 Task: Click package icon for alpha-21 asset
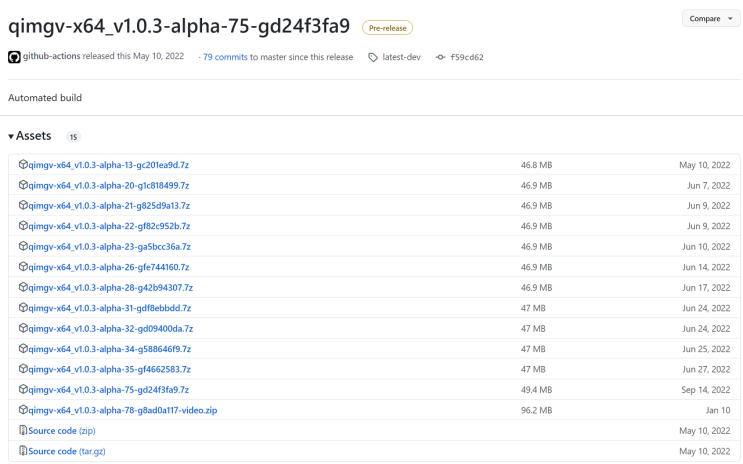(23, 205)
